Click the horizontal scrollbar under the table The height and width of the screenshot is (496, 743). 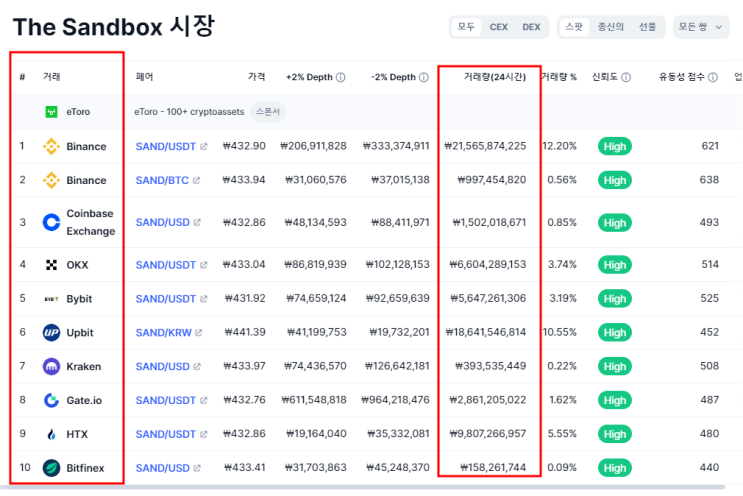[x=362, y=487]
